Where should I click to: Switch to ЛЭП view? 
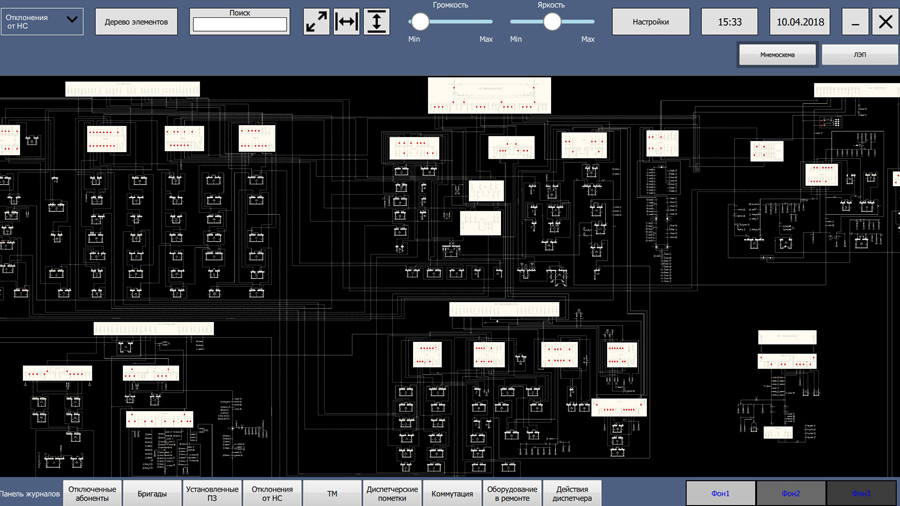tap(859, 55)
